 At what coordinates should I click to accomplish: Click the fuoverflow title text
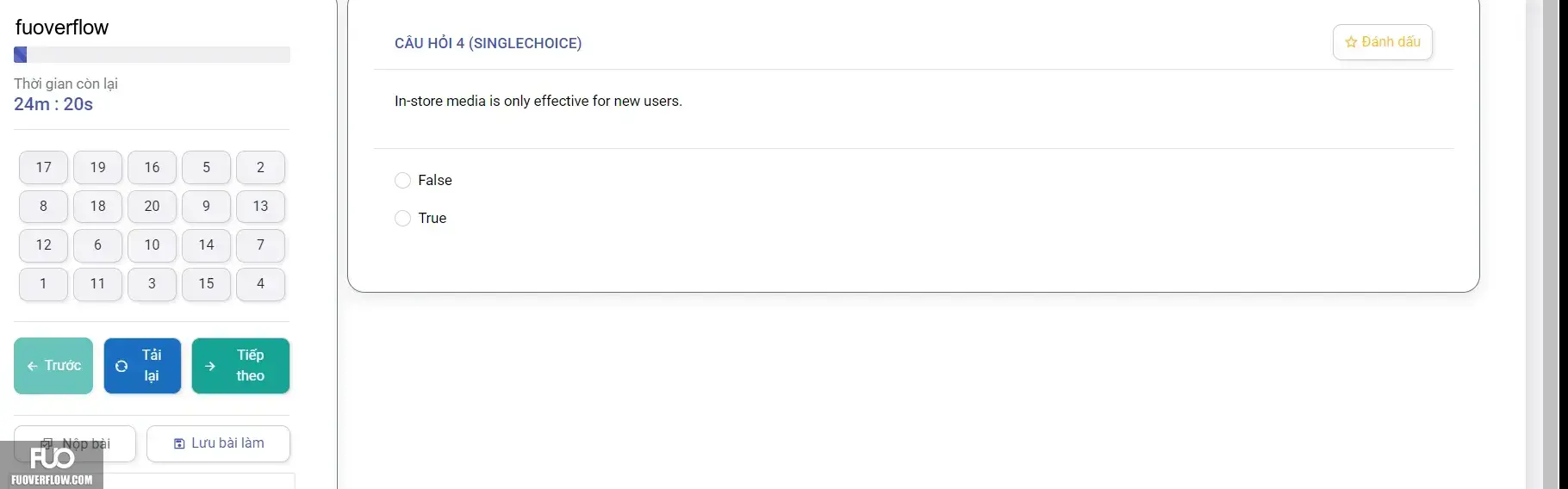click(x=62, y=28)
